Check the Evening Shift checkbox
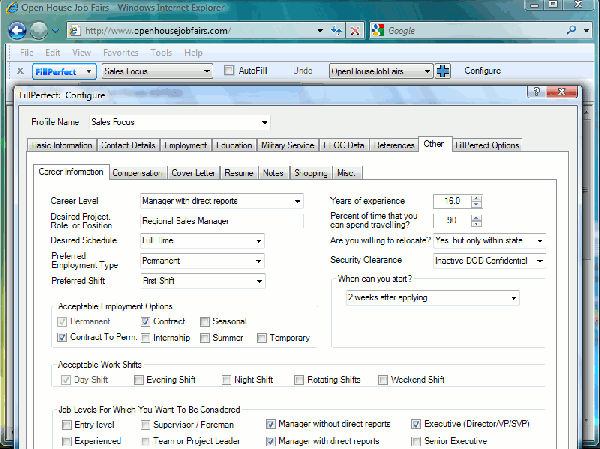600x449 pixels. [x=138, y=380]
